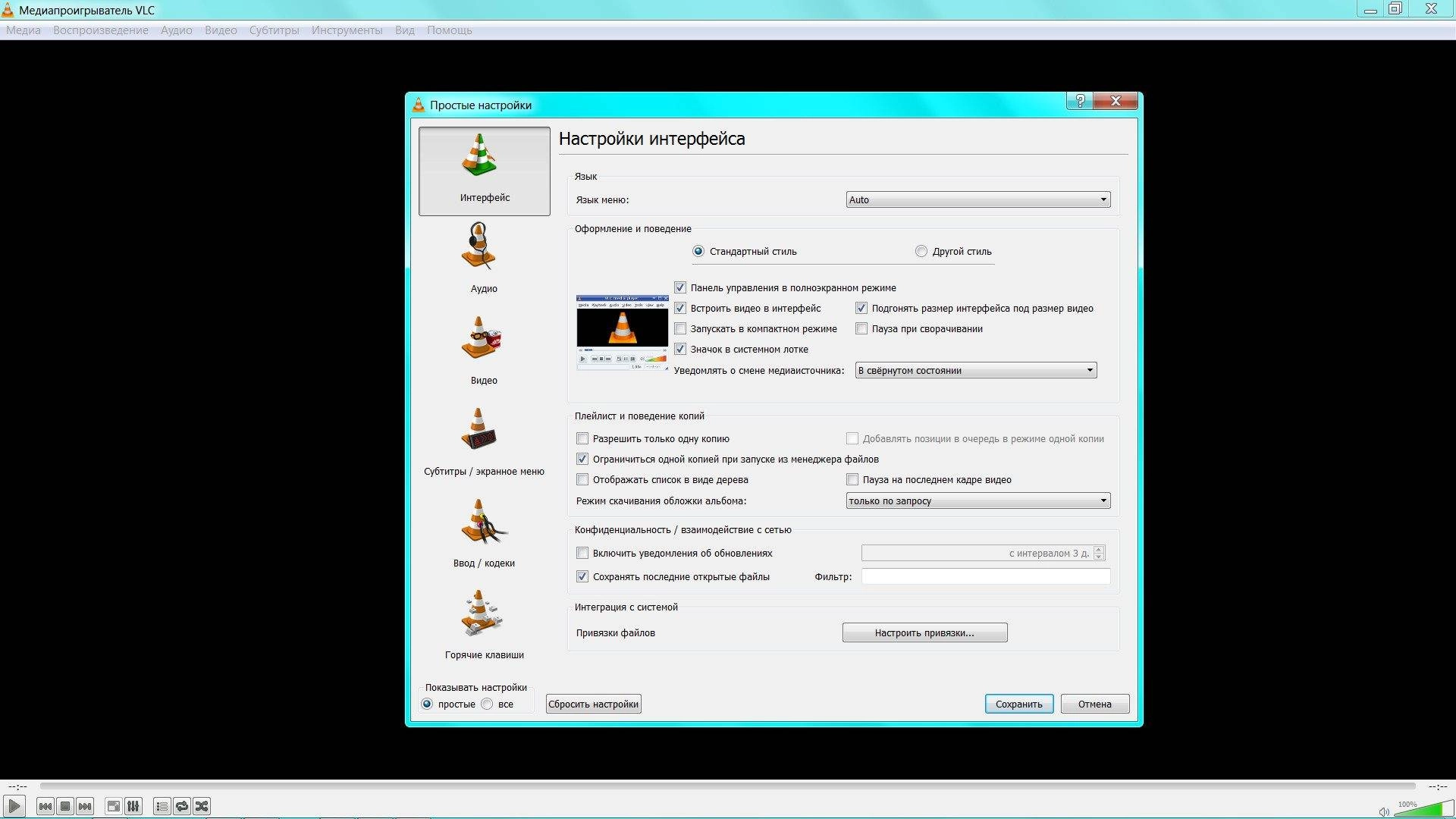Viewport: 1456px width, 819px height.
Task: Toggle loop repeat mode icon
Action: tap(181, 806)
